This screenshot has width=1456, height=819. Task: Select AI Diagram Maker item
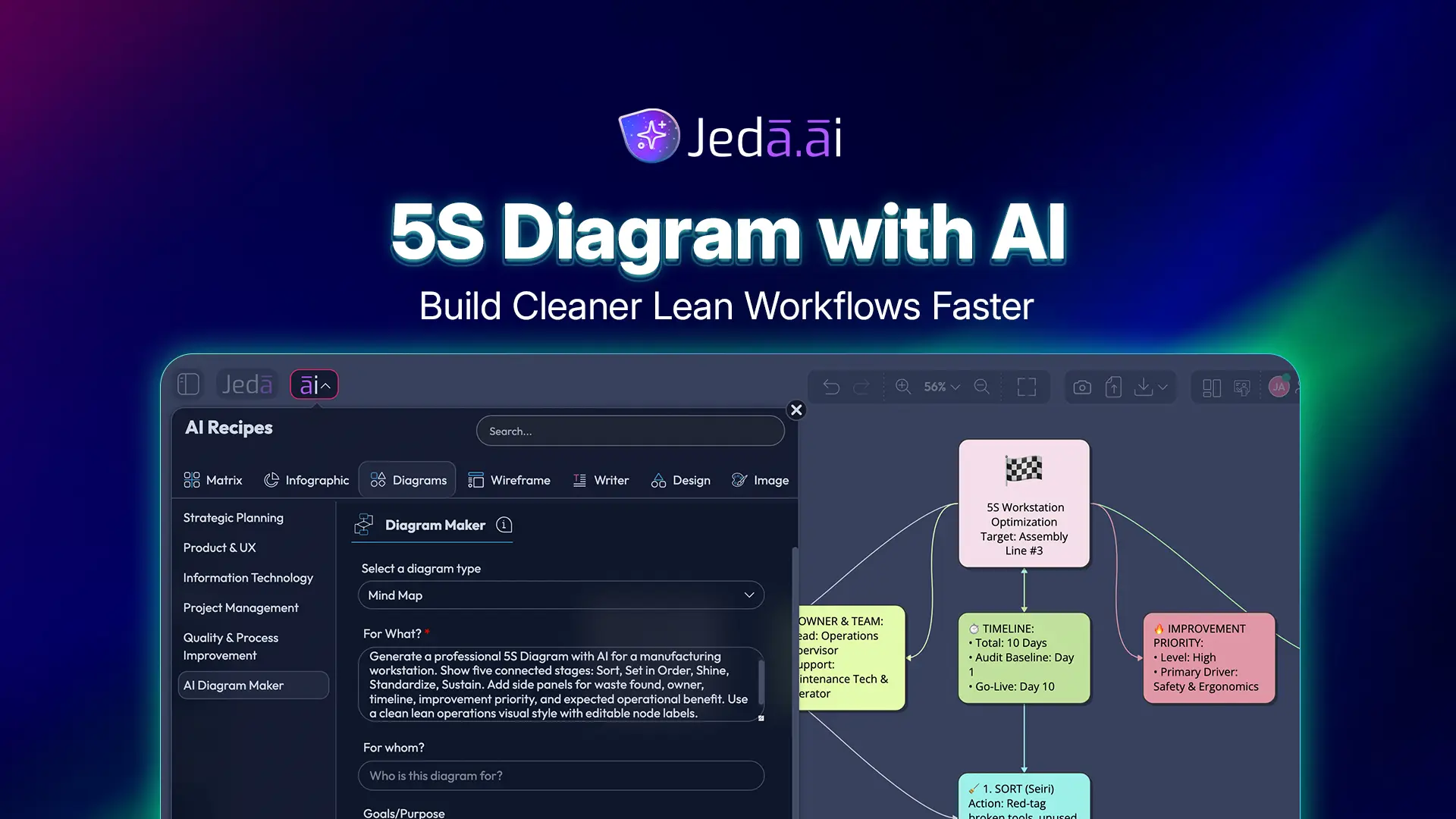(253, 685)
